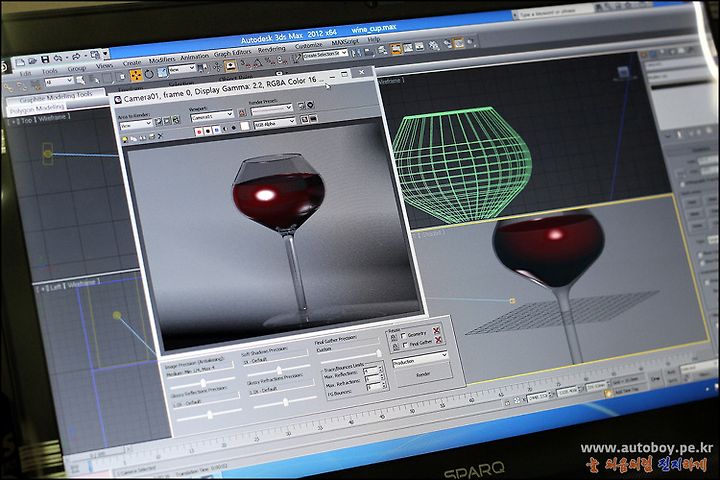The image size is (720, 480).
Task: Click the Left viewport Wireframe label
Action: click(x=82, y=283)
